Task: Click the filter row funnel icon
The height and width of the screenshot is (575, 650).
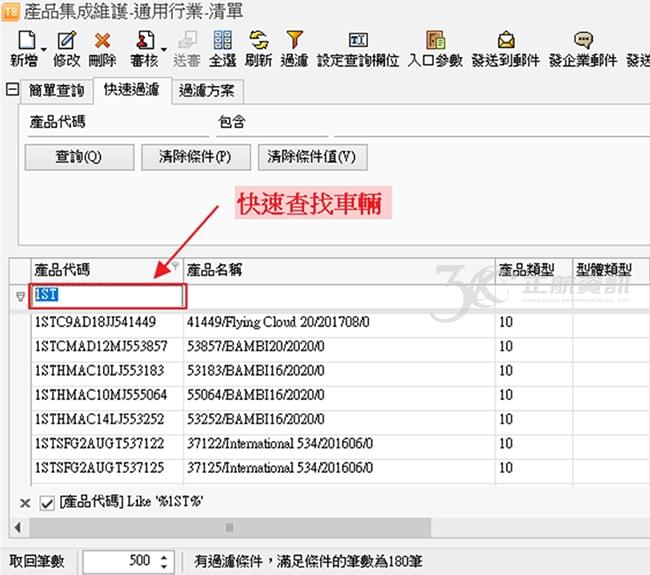Action: [x=20, y=296]
